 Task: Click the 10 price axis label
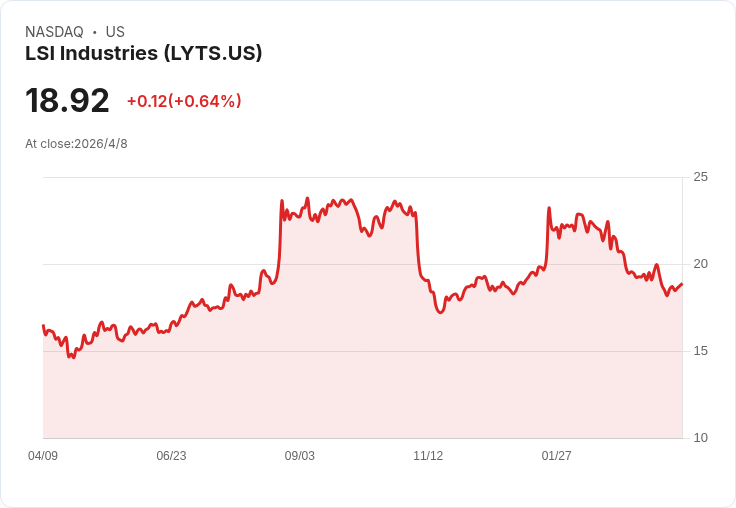pyautogui.click(x=700, y=438)
